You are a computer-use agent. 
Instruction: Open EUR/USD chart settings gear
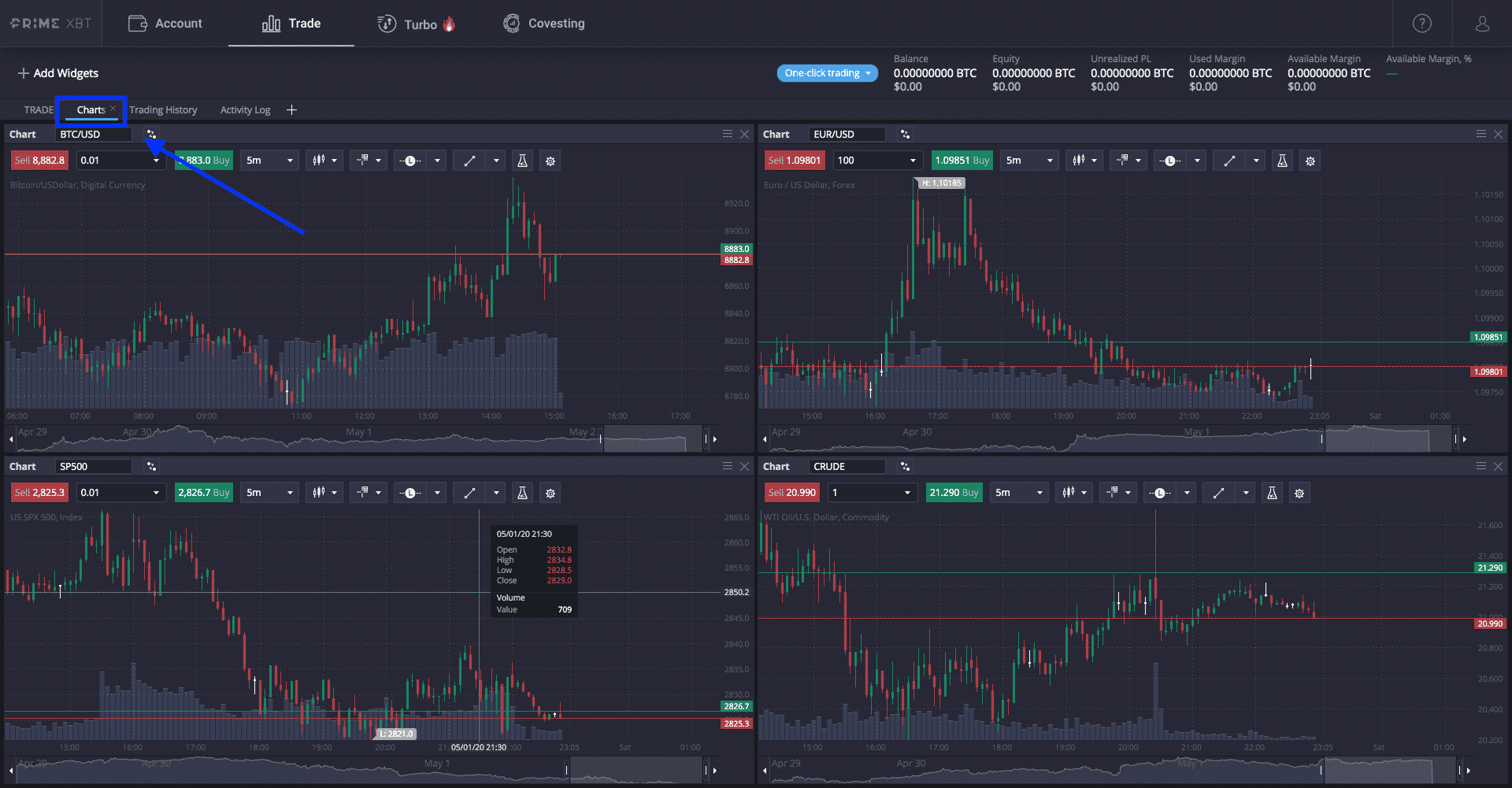pos(1310,161)
